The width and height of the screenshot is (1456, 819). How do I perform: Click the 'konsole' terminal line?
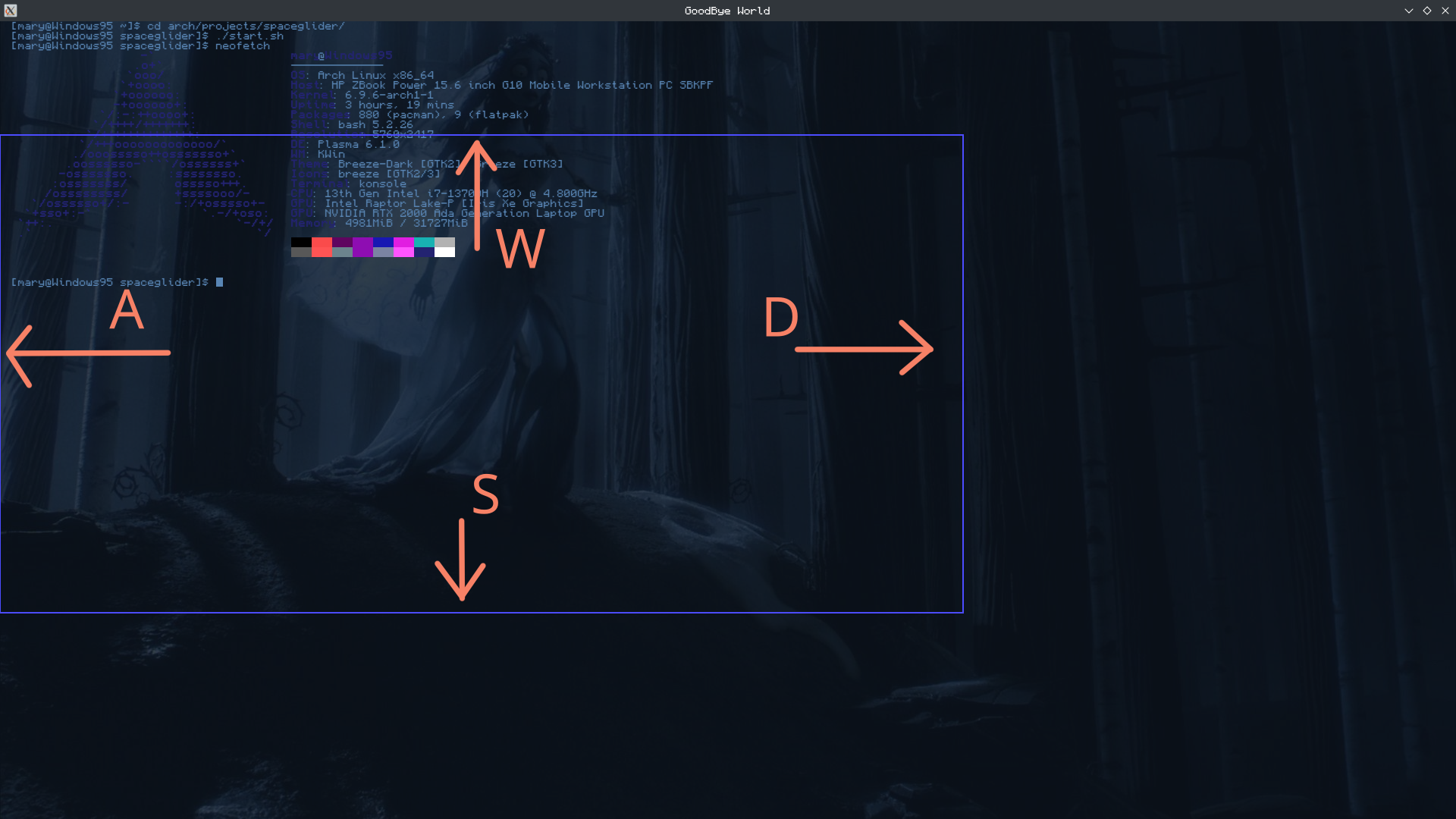[382, 184]
